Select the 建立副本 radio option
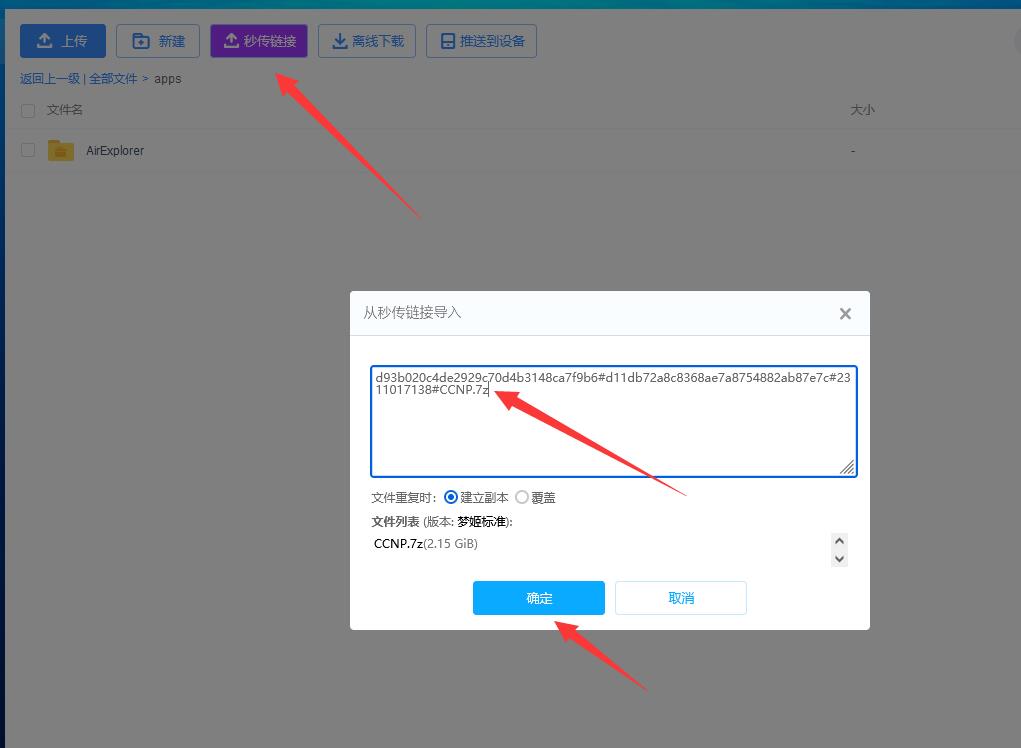The image size is (1021, 748). tap(451, 497)
